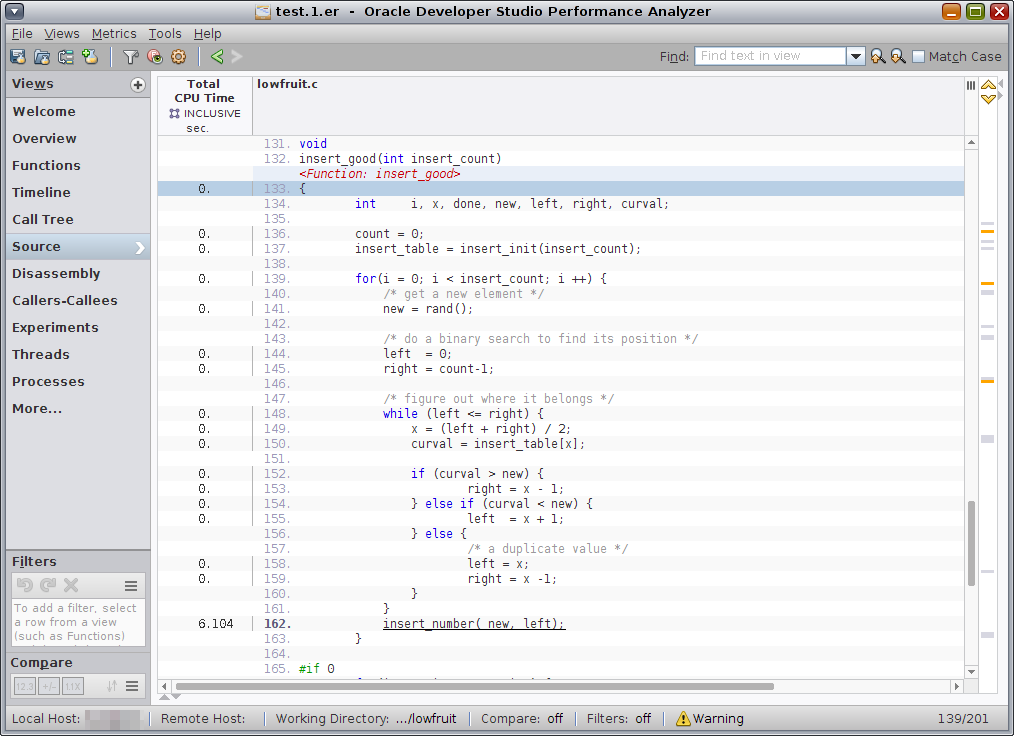Click the find previous magnifier icon
The image size is (1014, 736).
point(877,57)
